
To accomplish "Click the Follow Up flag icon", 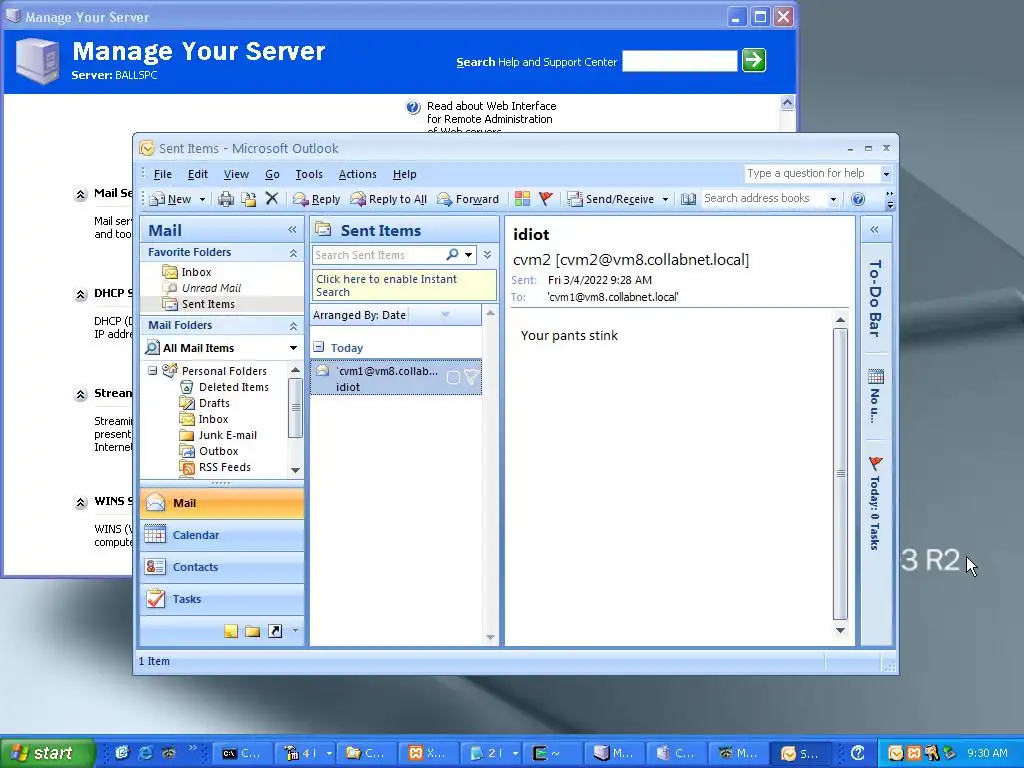I will [546, 199].
